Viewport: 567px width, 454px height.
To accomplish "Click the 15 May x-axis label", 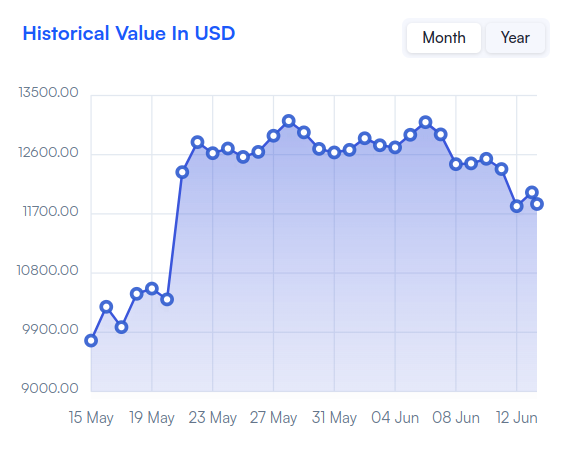I will (x=91, y=418).
